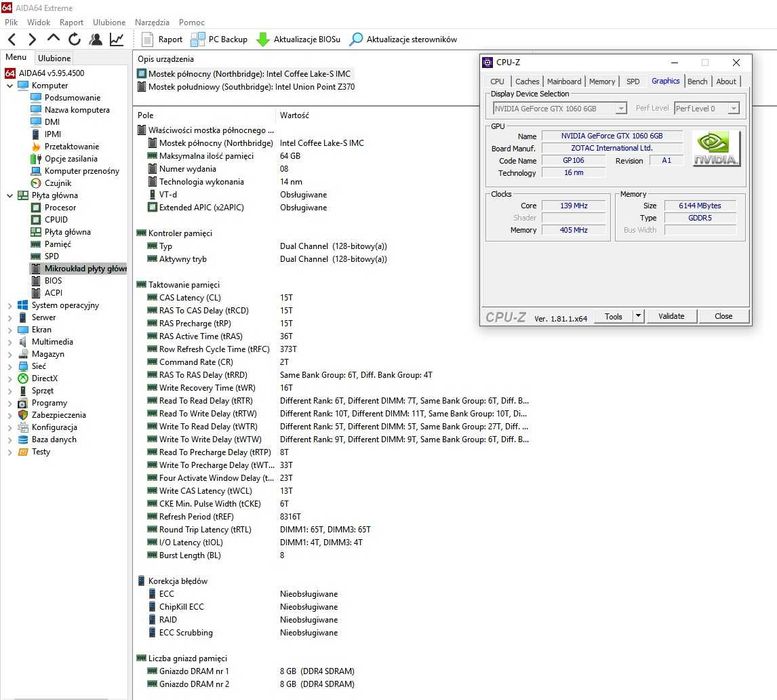Select SPD in the Płyta główna tree
The width and height of the screenshot is (777, 700).
pos(52,256)
